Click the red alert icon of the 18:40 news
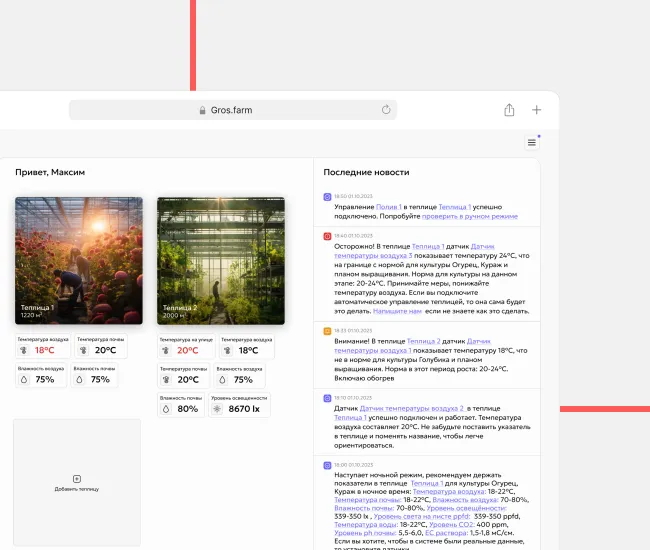Viewport: 650px width, 550px height. [327, 236]
